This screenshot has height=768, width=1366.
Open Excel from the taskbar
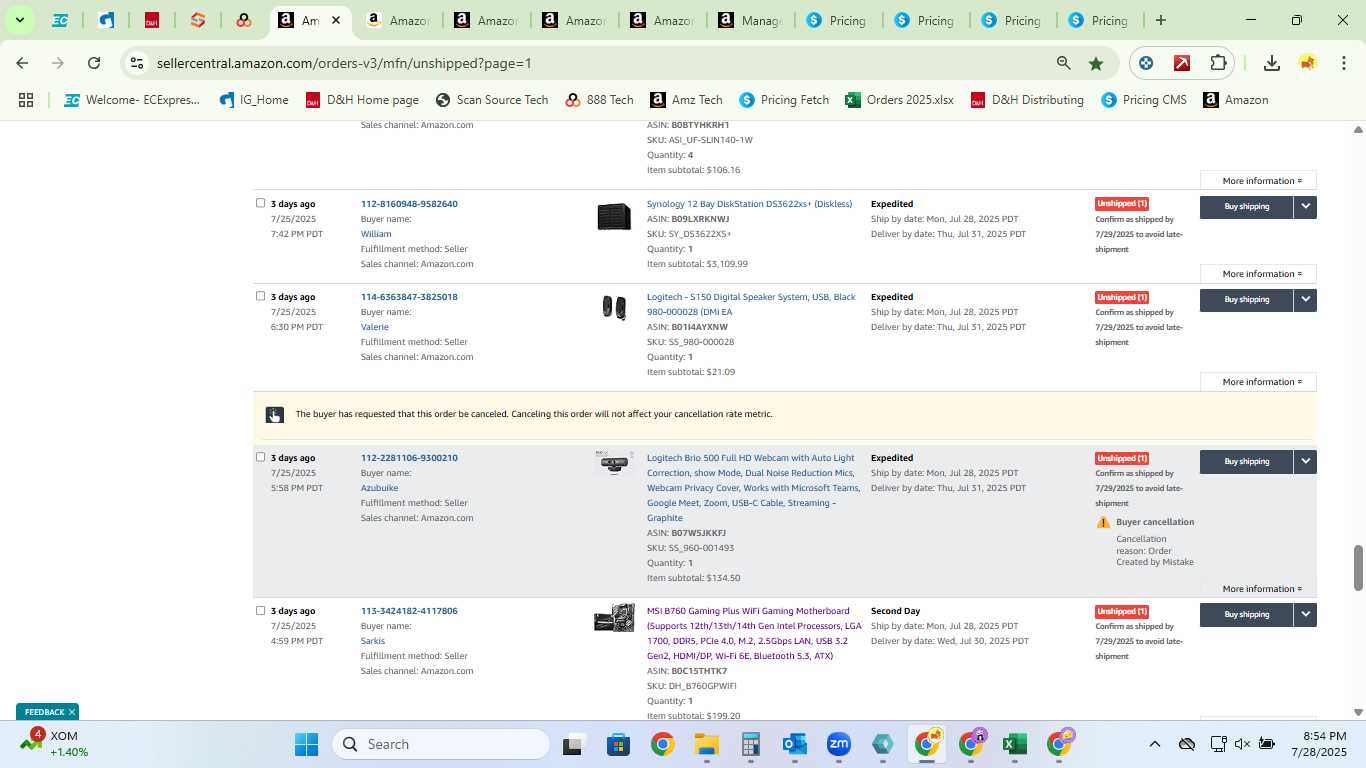pos(1015,744)
